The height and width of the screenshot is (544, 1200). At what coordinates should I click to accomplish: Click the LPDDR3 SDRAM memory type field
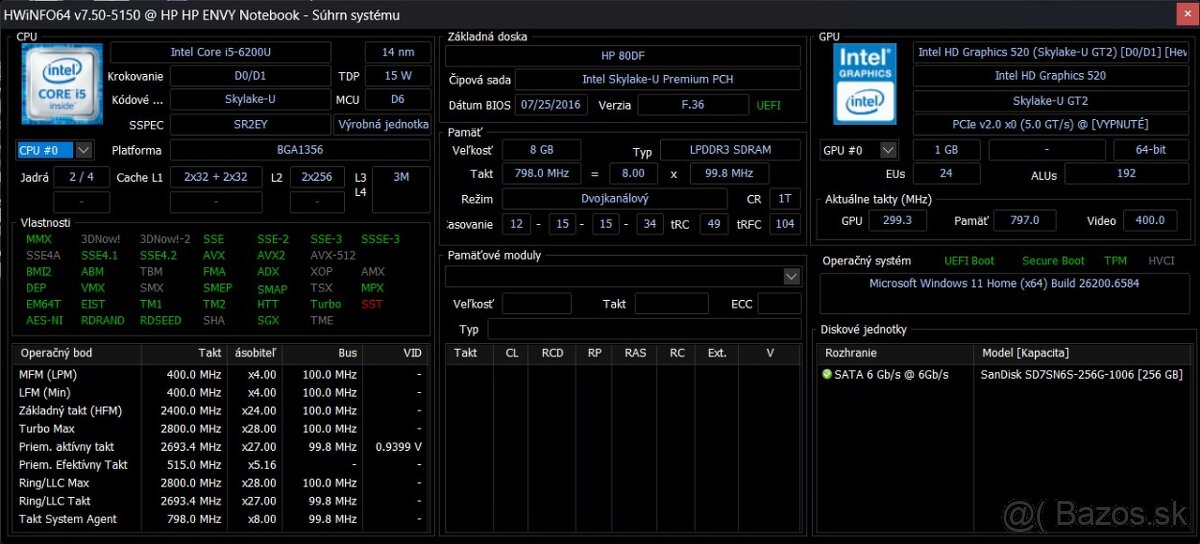[730, 150]
